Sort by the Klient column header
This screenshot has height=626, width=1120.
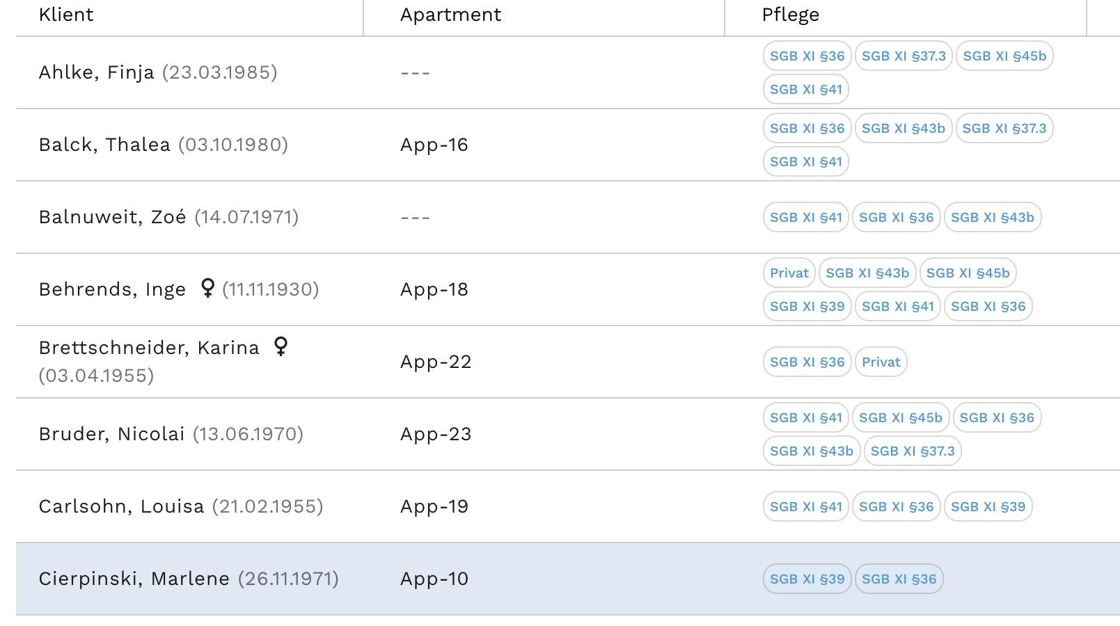tap(66, 14)
